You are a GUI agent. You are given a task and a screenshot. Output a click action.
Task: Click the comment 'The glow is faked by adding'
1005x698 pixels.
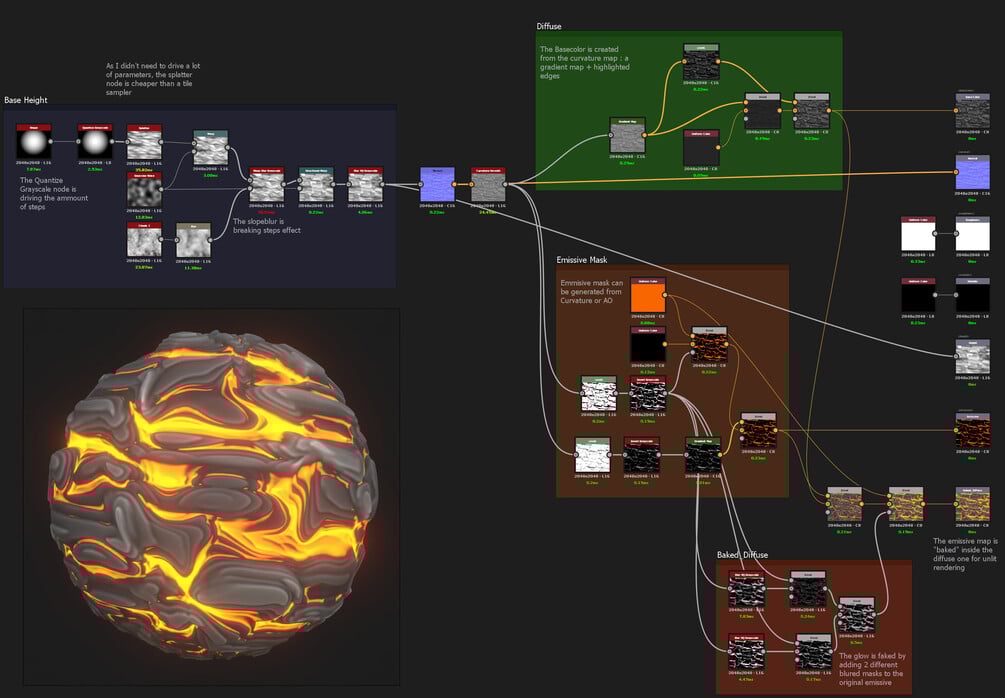[872, 669]
